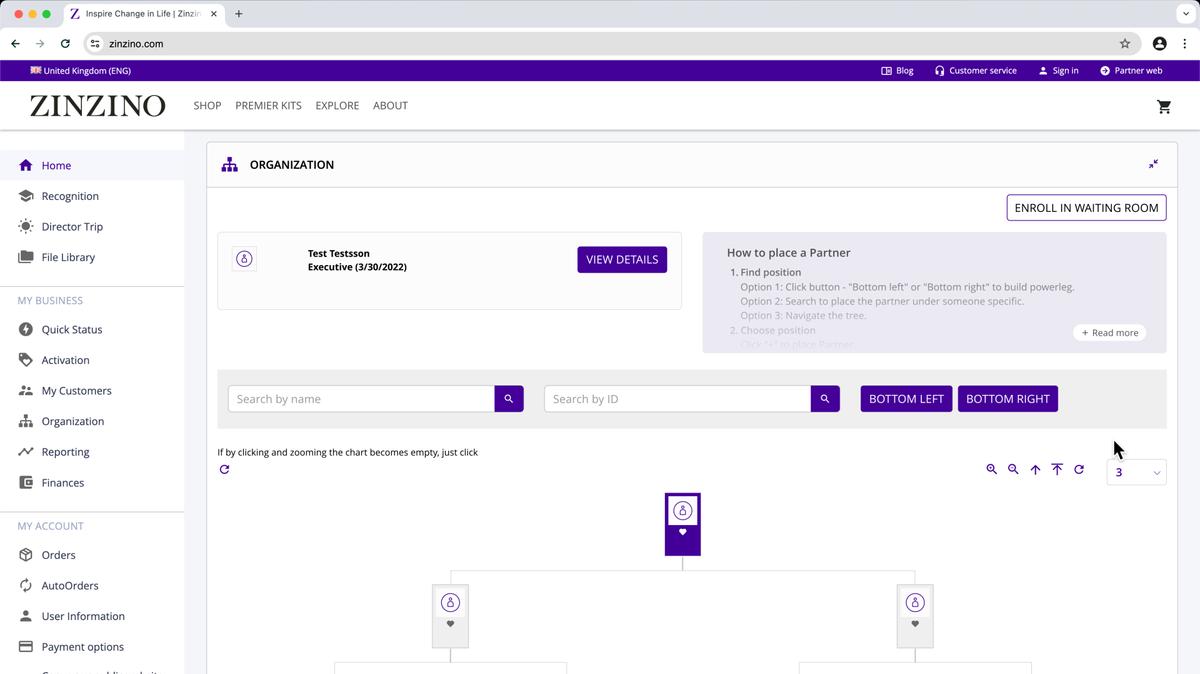Viewport: 1200px width, 674px height.
Task: Click search icon beside Search by ID
Action: coord(824,399)
